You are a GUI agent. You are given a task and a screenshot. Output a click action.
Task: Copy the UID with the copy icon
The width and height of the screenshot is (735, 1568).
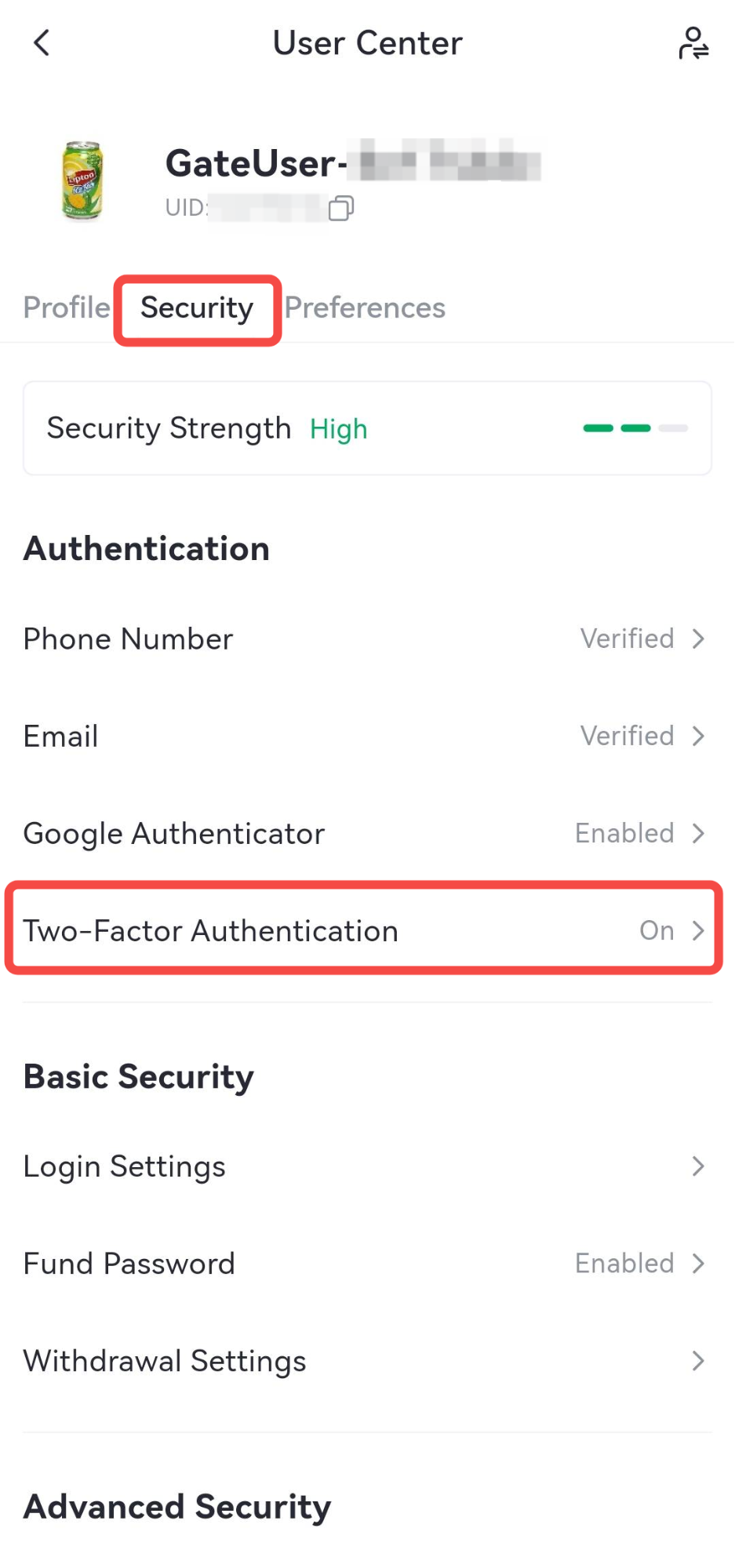pos(340,208)
